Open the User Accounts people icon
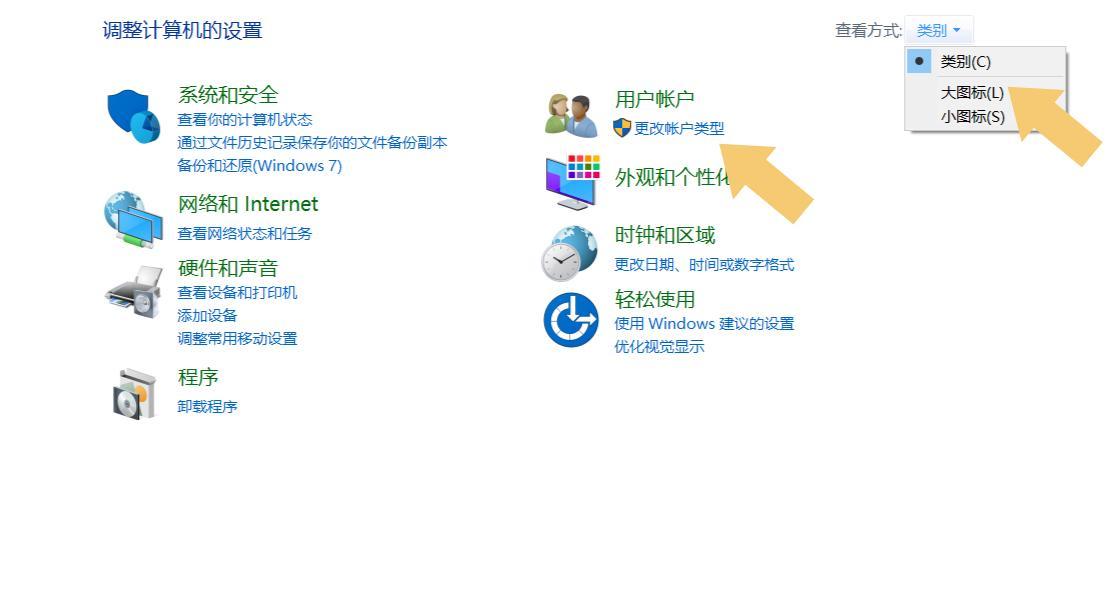This screenshot has height=594, width=1114. tap(571, 116)
